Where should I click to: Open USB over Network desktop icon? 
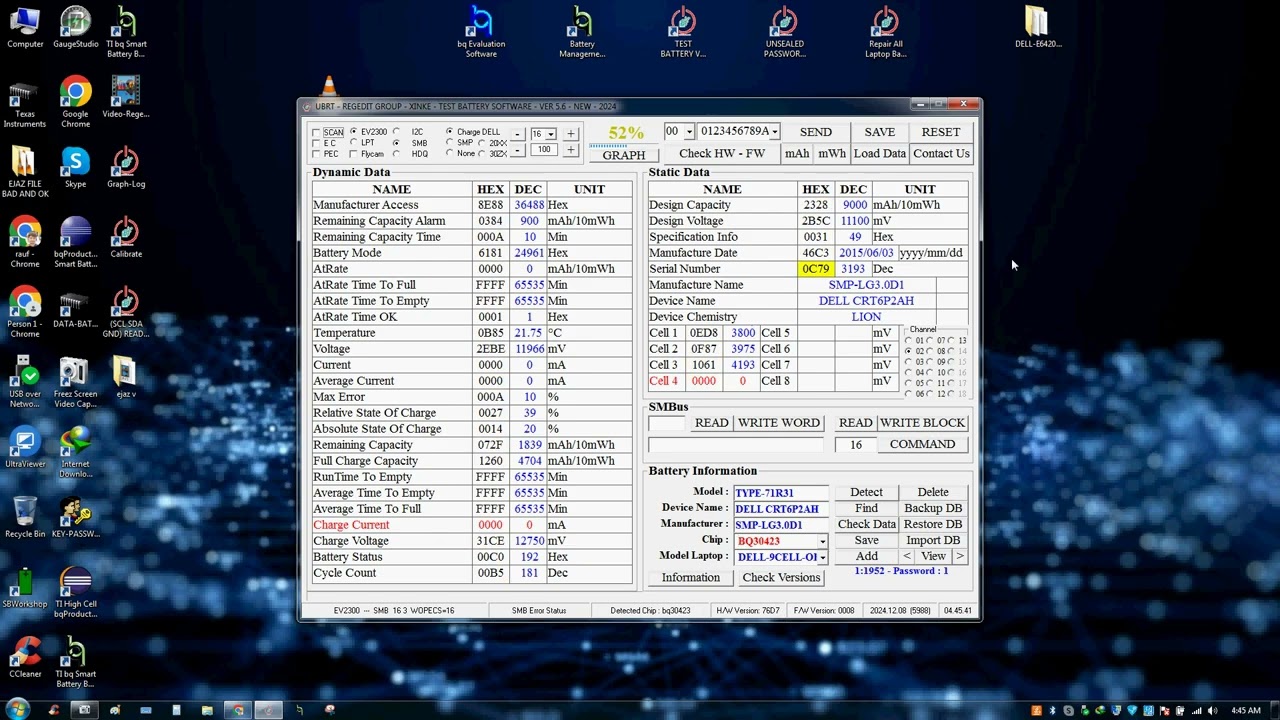(24, 383)
